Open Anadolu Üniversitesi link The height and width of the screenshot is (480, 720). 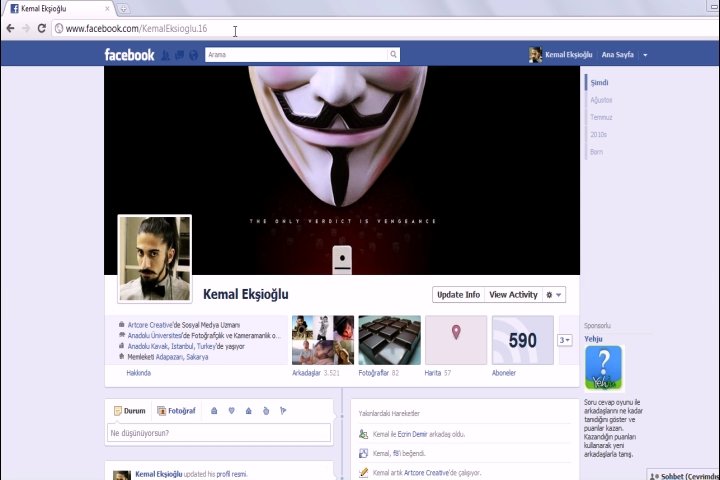coord(155,336)
